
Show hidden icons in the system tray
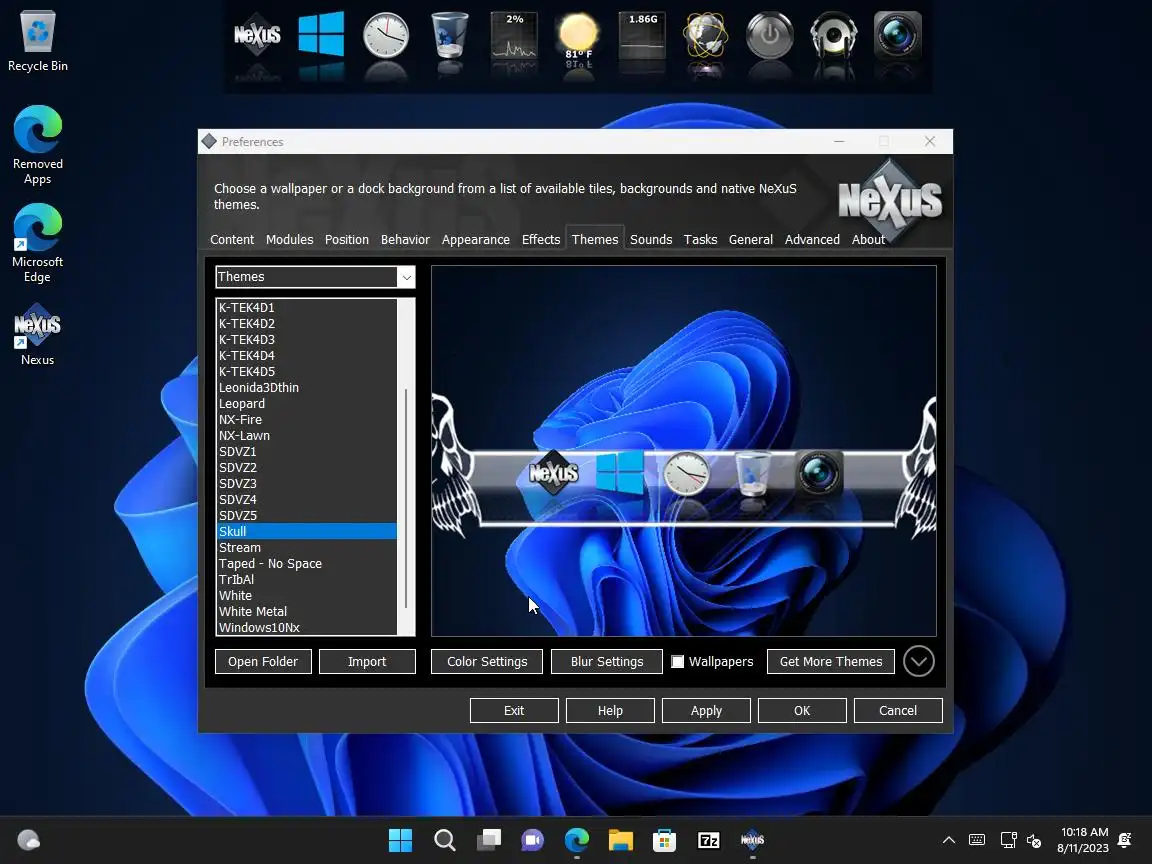948,840
